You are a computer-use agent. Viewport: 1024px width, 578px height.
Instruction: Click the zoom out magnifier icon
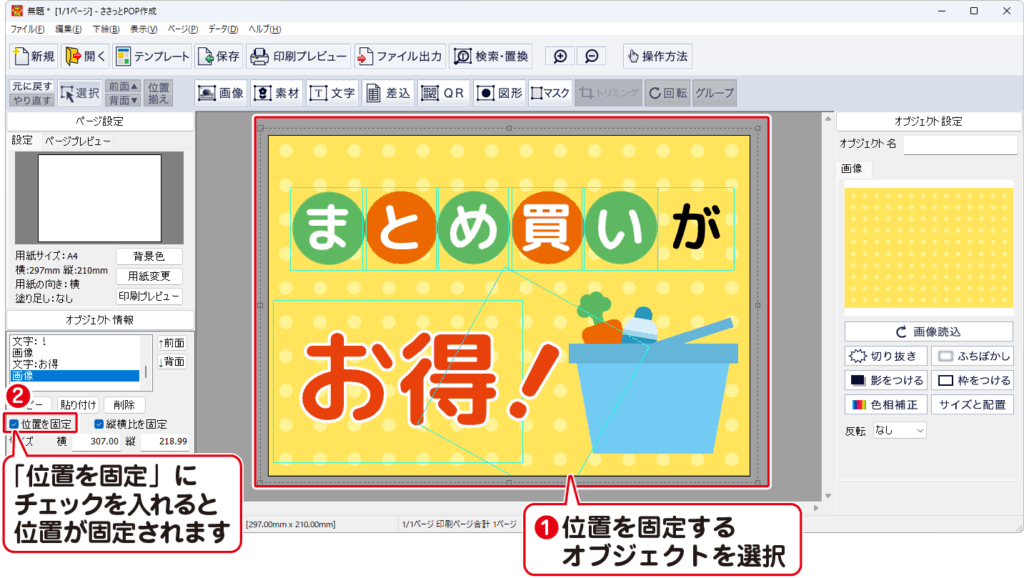(592, 56)
